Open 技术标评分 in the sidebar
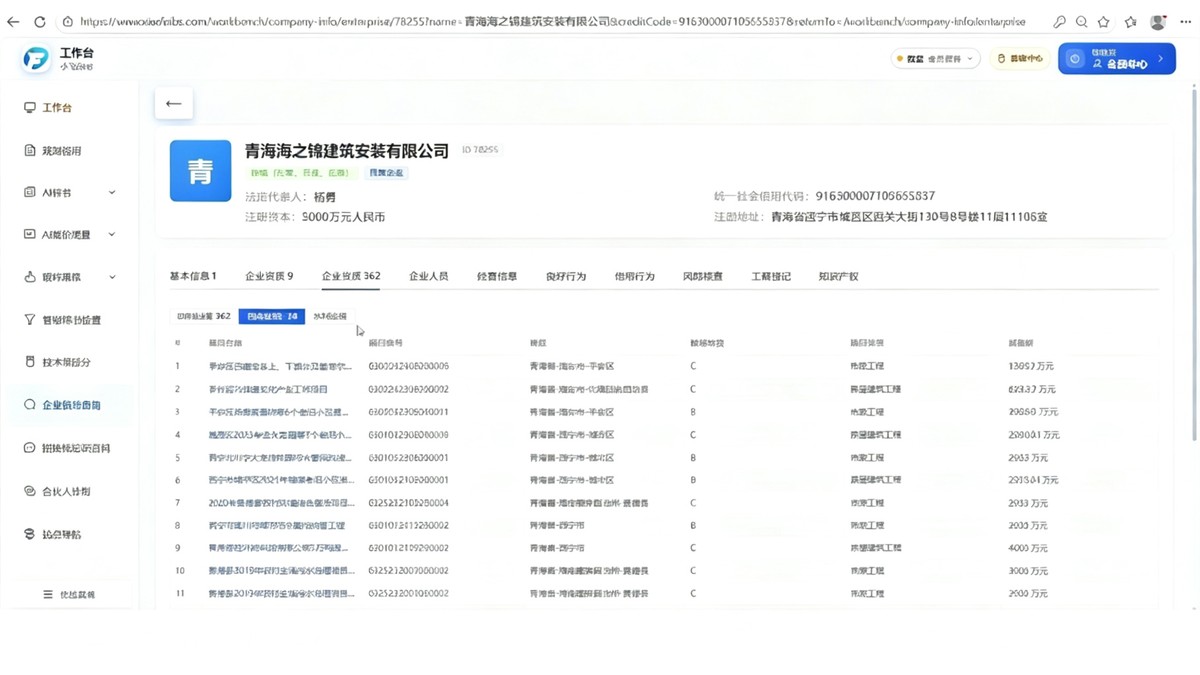The width and height of the screenshot is (1200, 675). coord(66,362)
